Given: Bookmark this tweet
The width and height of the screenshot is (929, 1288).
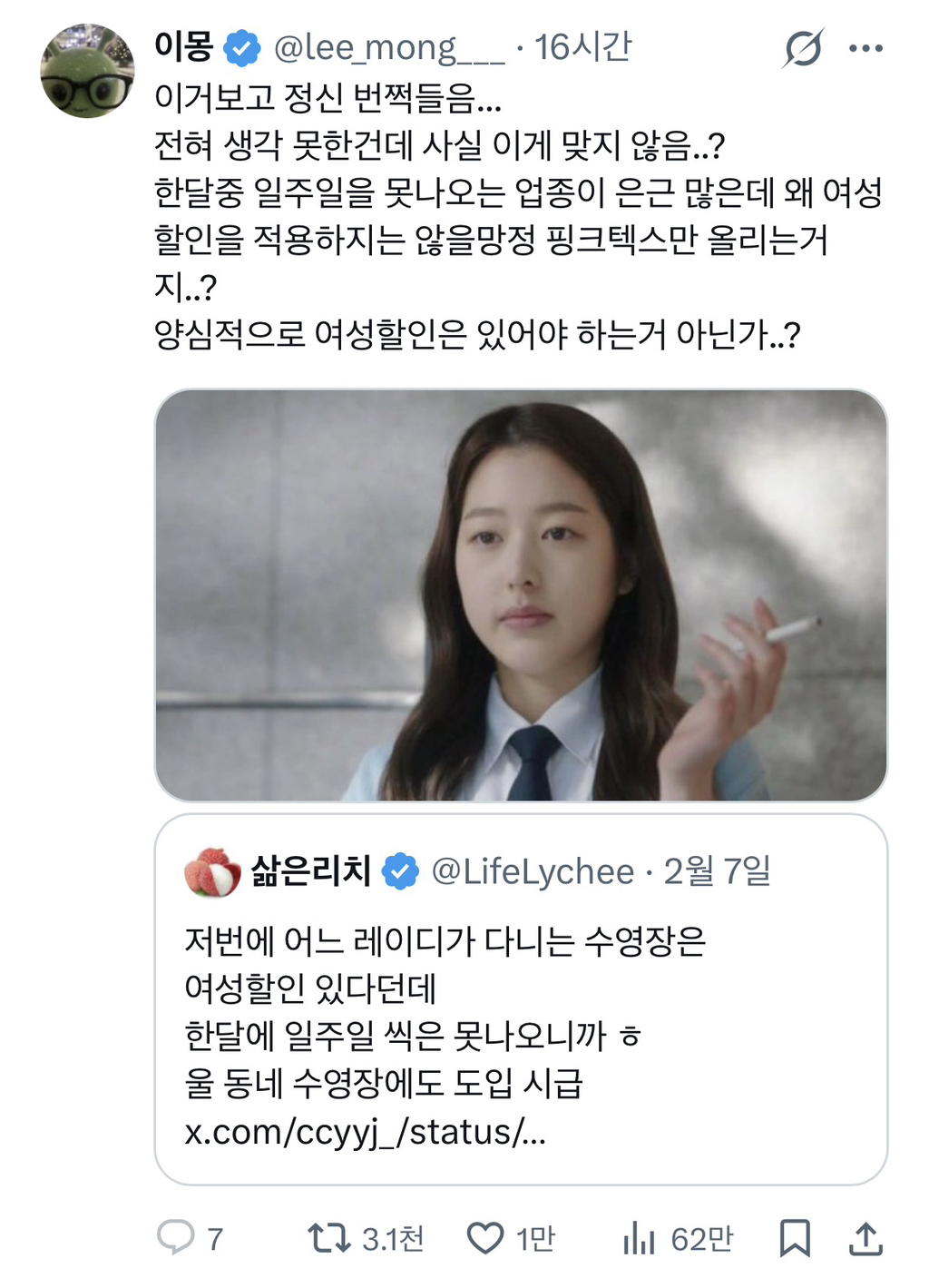Looking at the screenshot, I should 796,1238.
